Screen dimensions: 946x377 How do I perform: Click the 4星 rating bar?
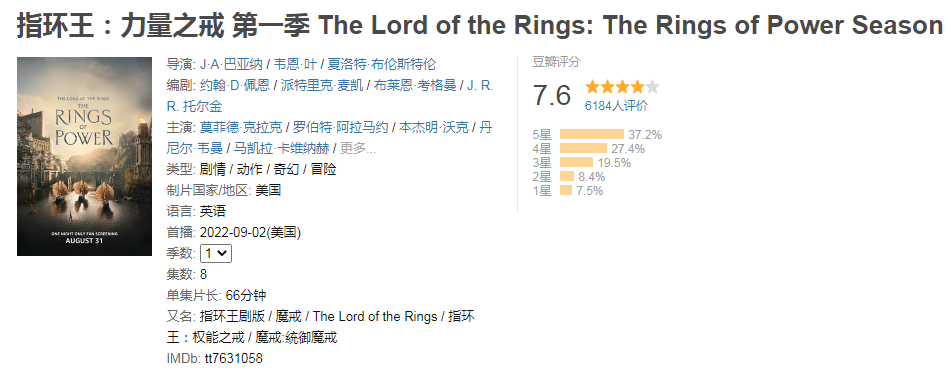(583, 148)
